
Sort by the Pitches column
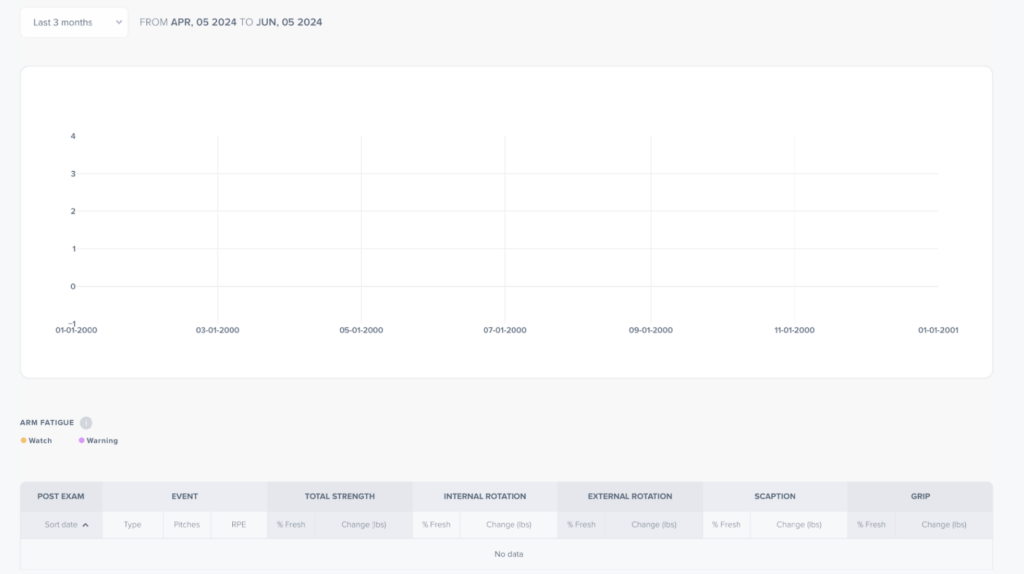[187, 525]
